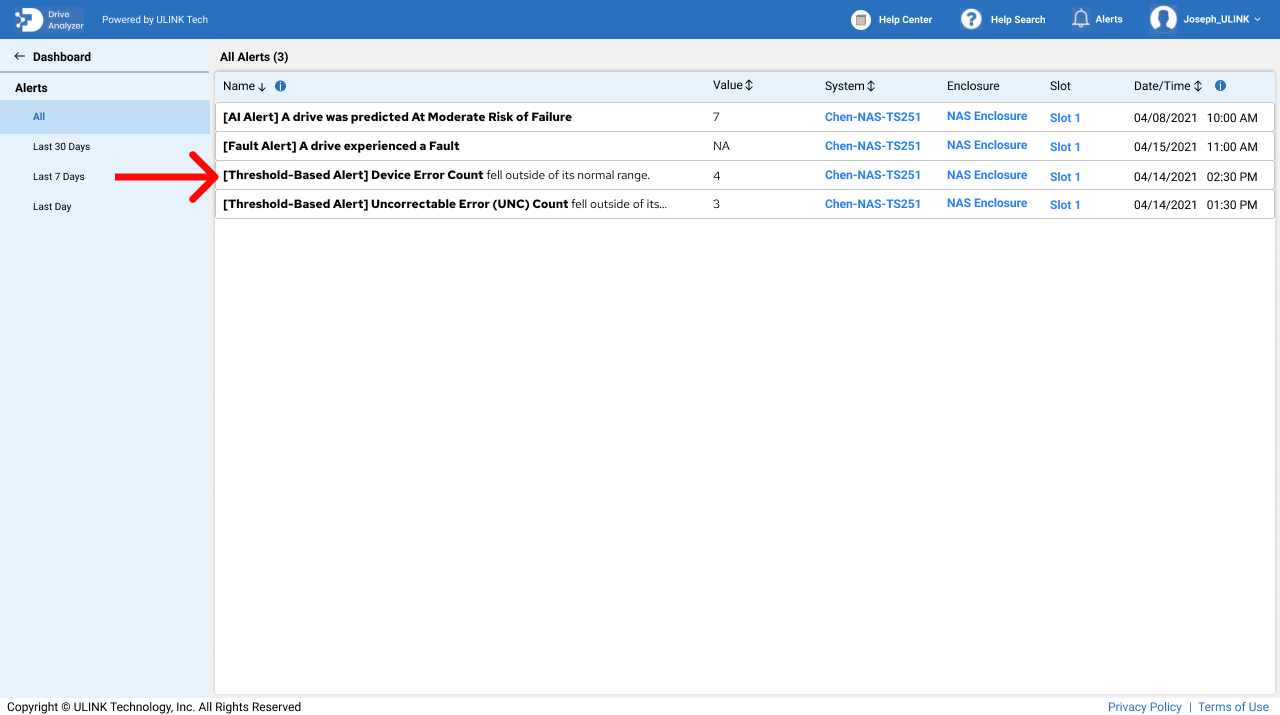Open NAS Enclosure link in Fault Alert row
Viewport: 1280px width, 715px height.
click(986, 145)
